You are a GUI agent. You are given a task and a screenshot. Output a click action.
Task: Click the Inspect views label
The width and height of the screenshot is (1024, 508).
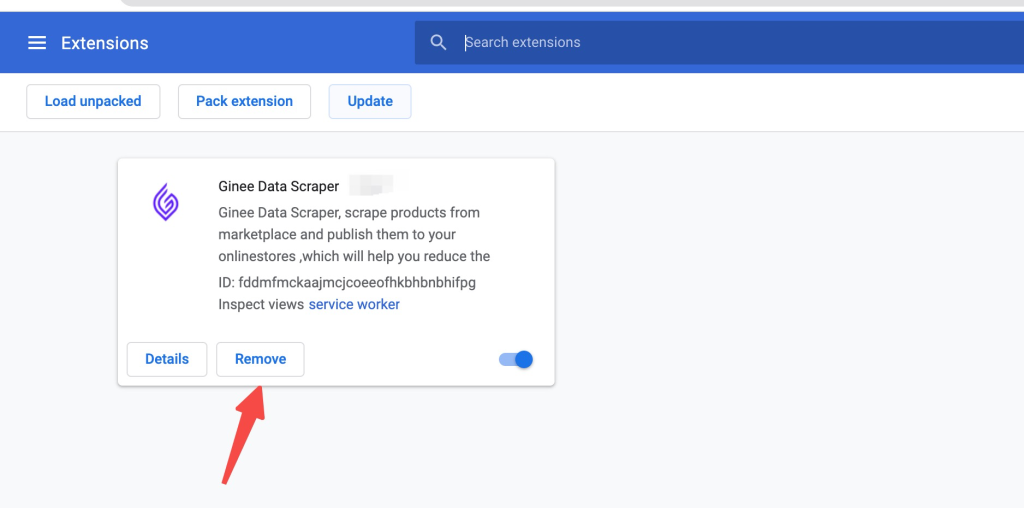click(x=261, y=304)
